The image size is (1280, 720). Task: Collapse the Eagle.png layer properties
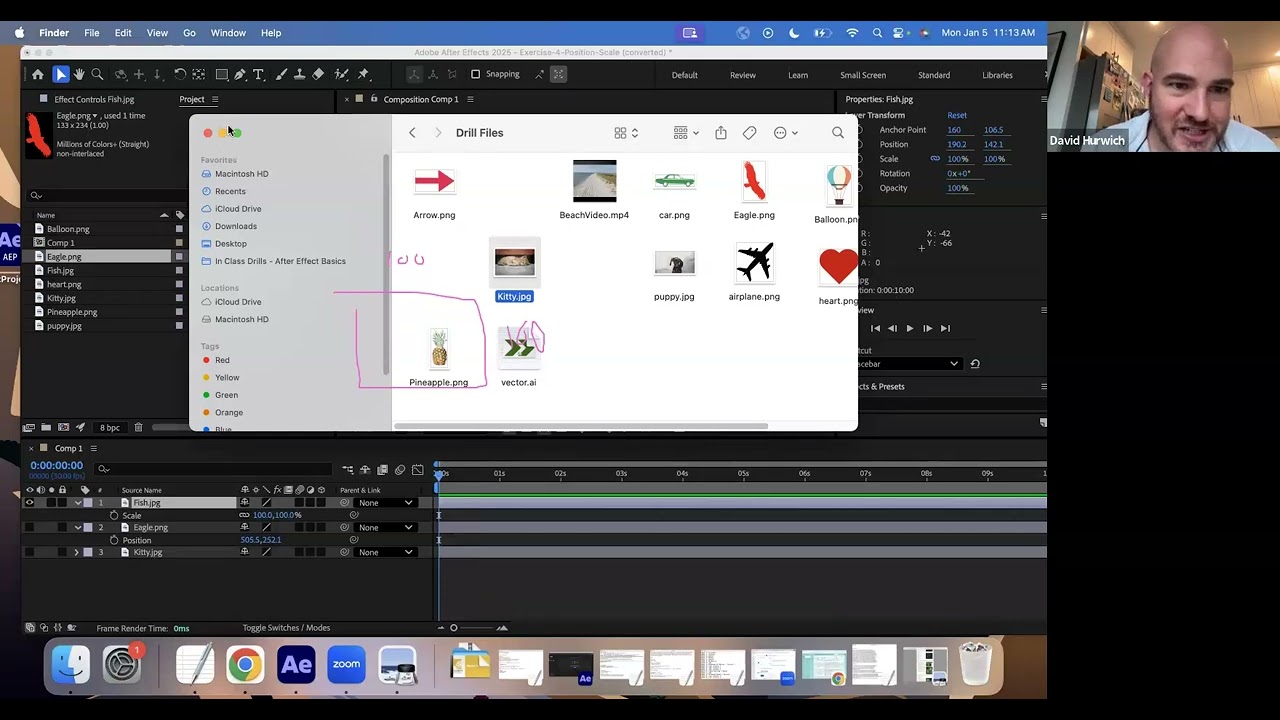(x=77, y=527)
